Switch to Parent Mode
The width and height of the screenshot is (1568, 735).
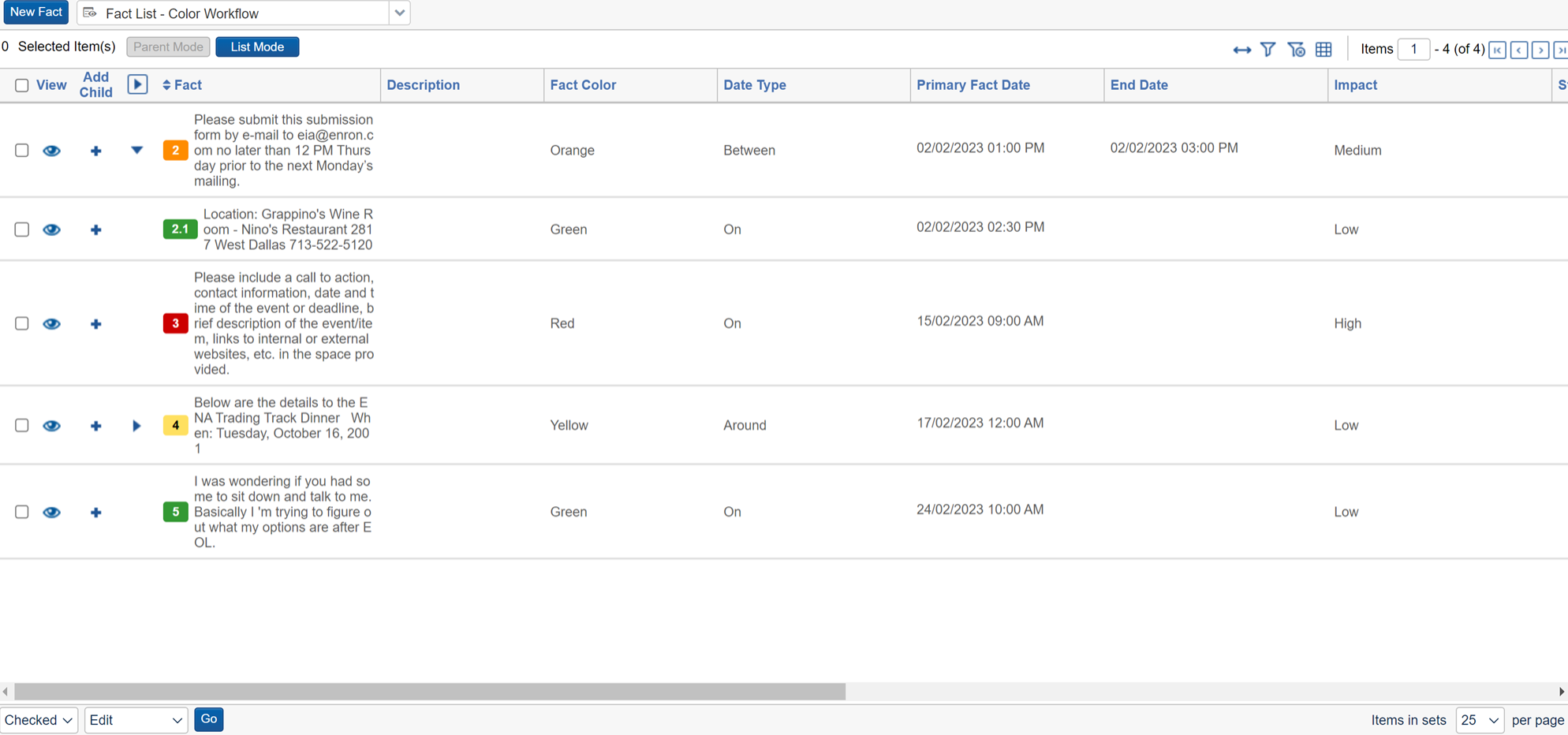click(x=167, y=47)
